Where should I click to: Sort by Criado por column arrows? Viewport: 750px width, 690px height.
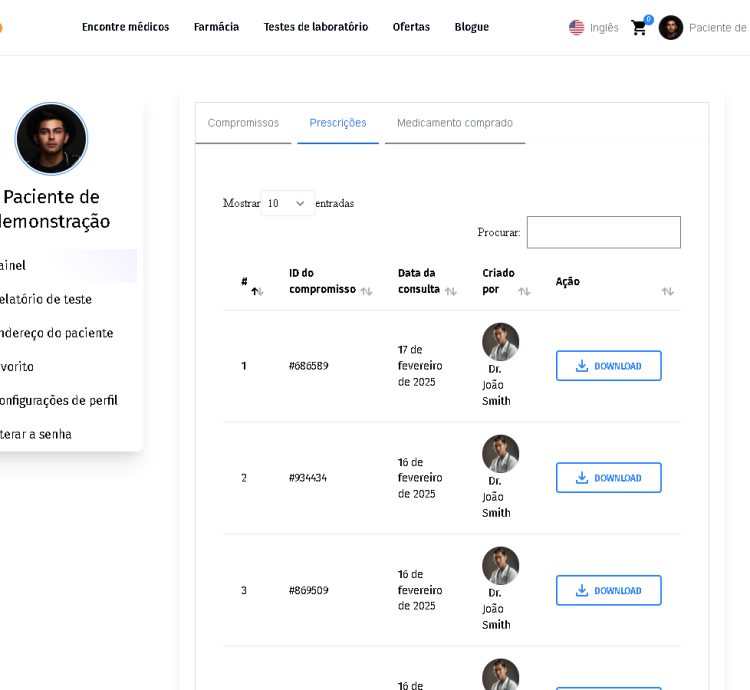click(524, 291)
